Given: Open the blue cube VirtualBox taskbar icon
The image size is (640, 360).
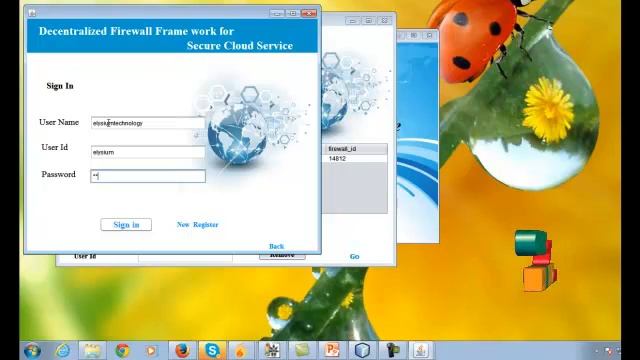Looking at the screenshot, I should point(362,351).
